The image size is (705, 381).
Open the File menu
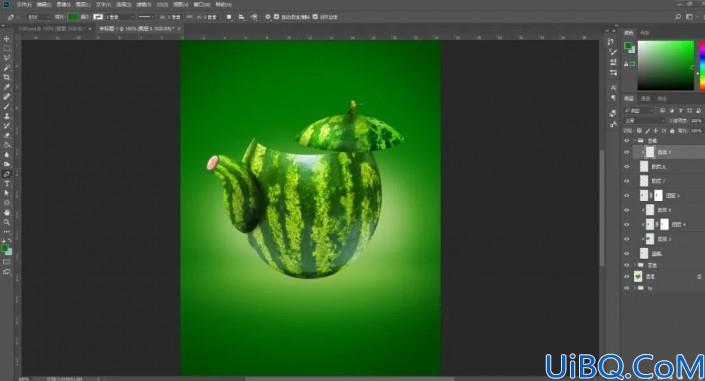pos(24,4)
